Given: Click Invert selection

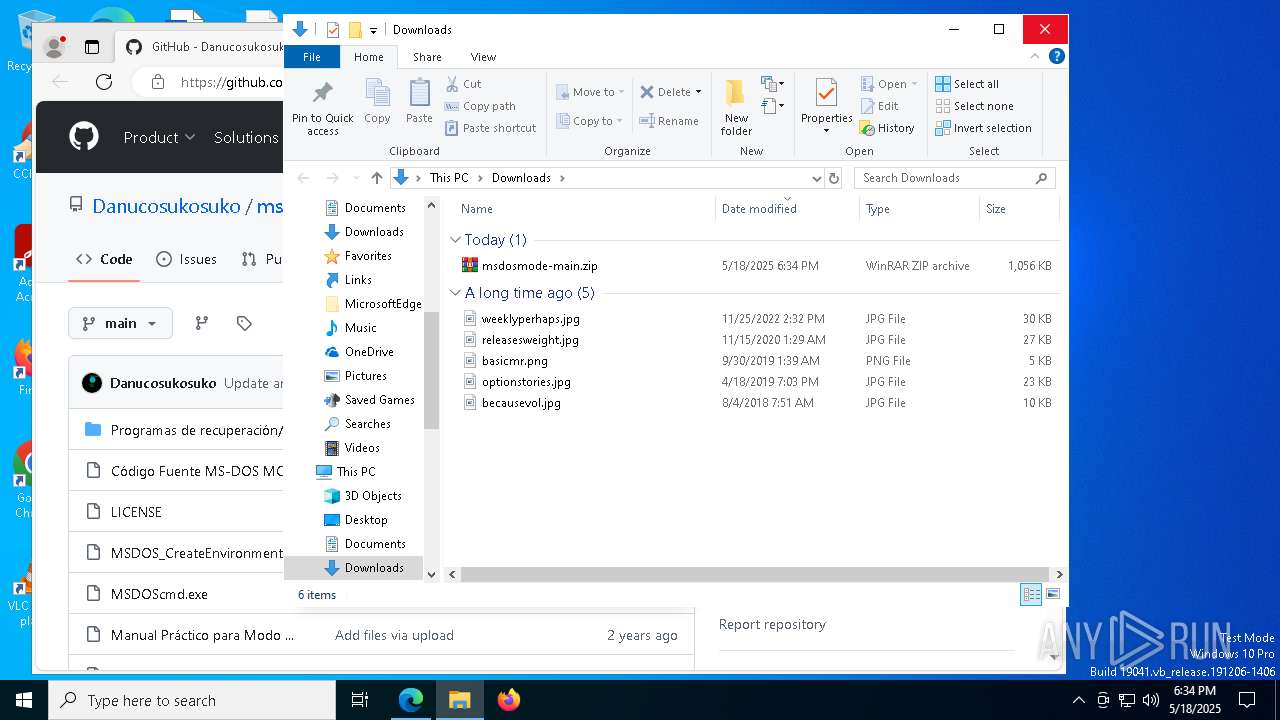Looking at the screenshot, I should coord(983,128).
